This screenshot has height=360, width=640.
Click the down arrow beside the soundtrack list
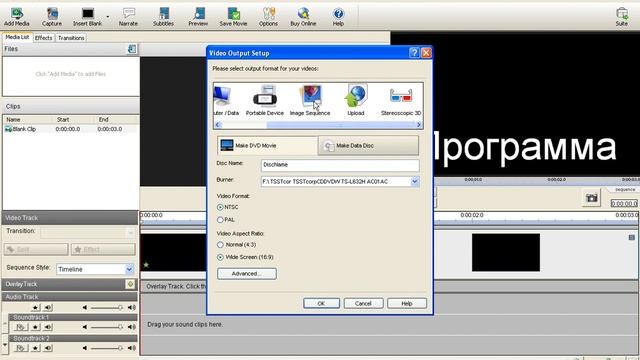pyautogui.click(x=5, y=345)
